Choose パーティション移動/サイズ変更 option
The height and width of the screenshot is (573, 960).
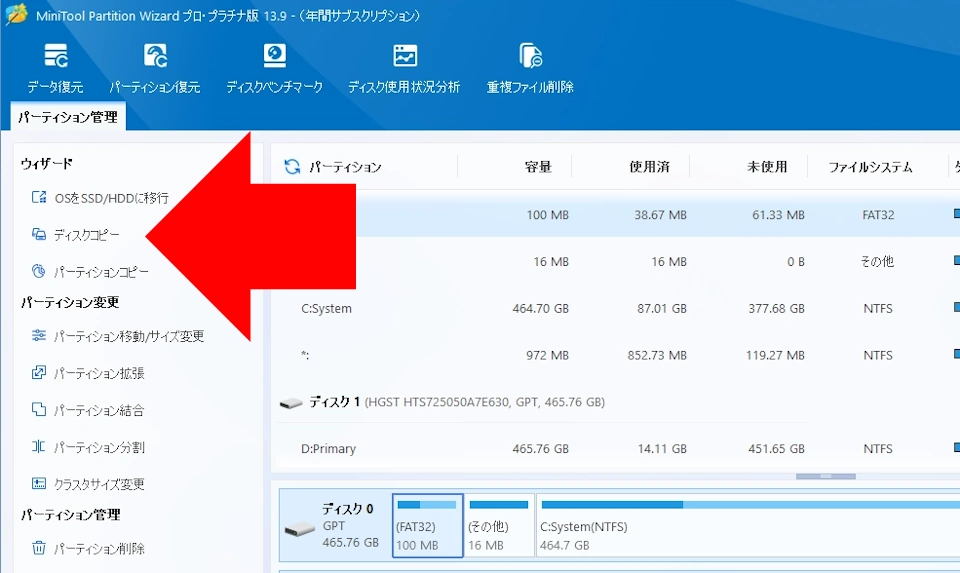(129, 336)
